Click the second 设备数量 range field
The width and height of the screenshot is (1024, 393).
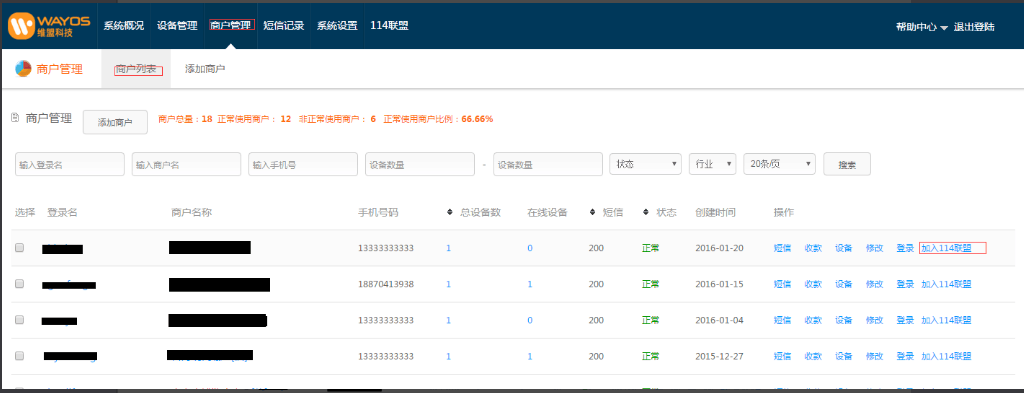pos(548,165)
